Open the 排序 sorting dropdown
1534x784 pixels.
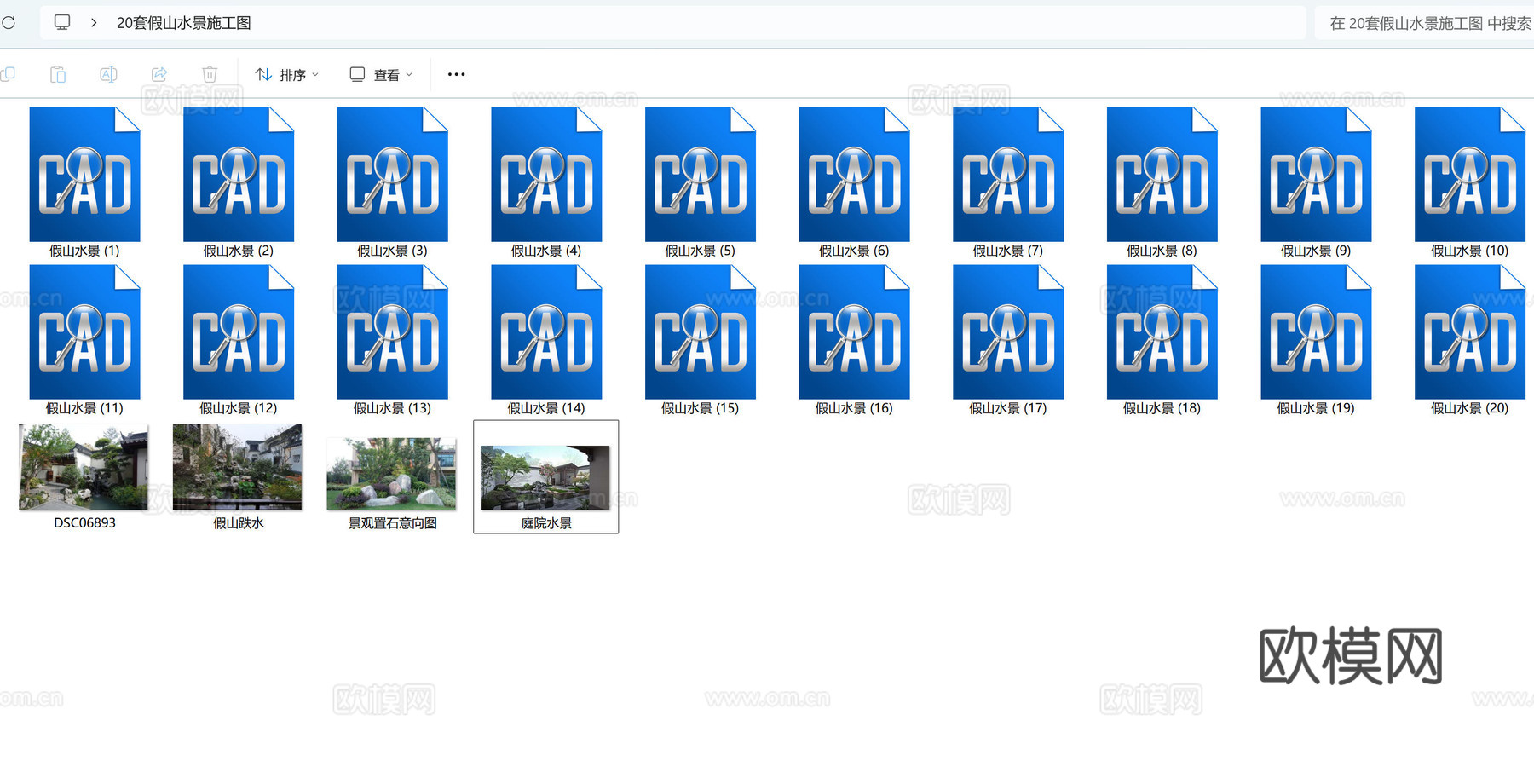pyautogui.click(x=293, y=74)
